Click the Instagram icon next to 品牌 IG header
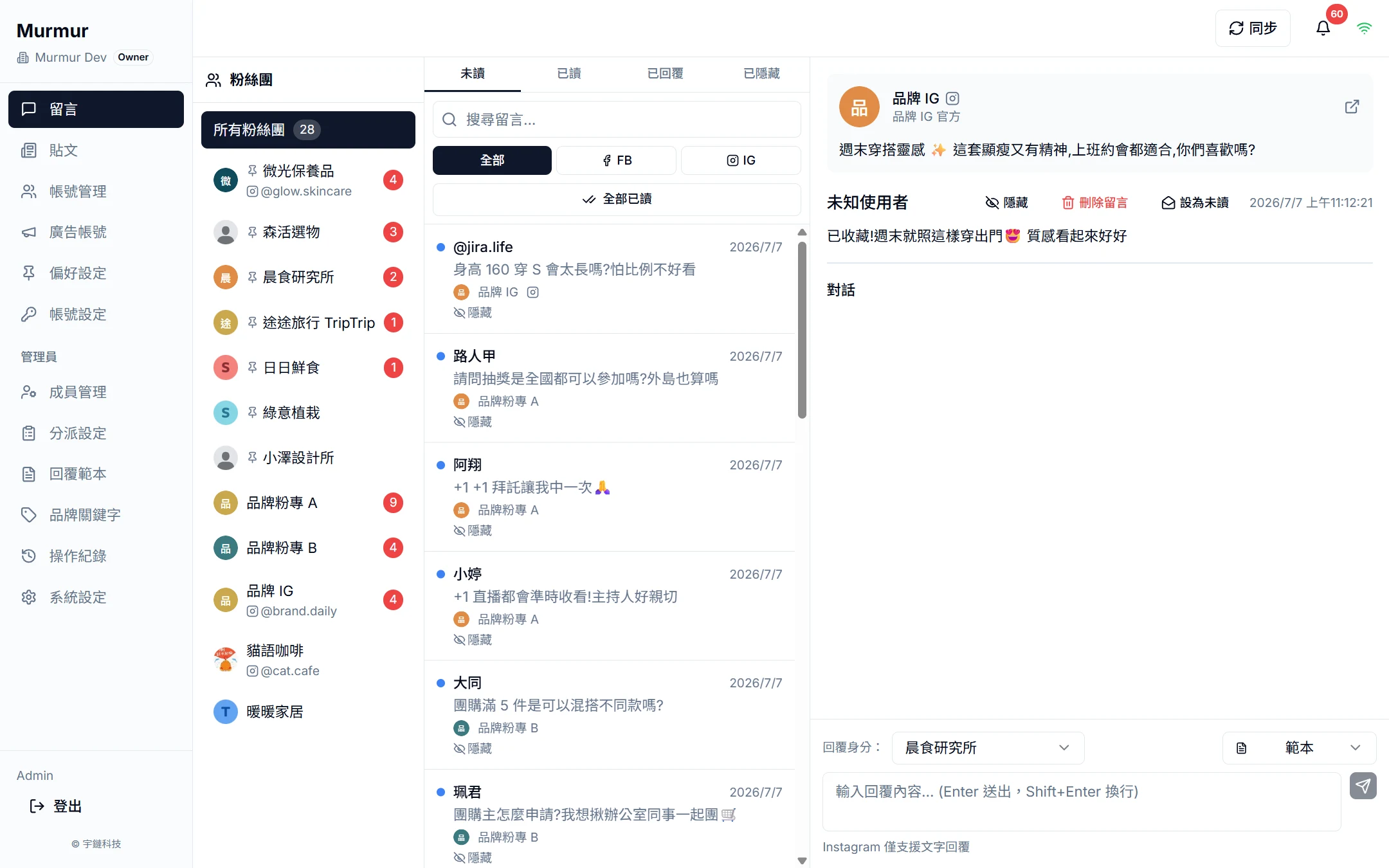 (952, 98)
